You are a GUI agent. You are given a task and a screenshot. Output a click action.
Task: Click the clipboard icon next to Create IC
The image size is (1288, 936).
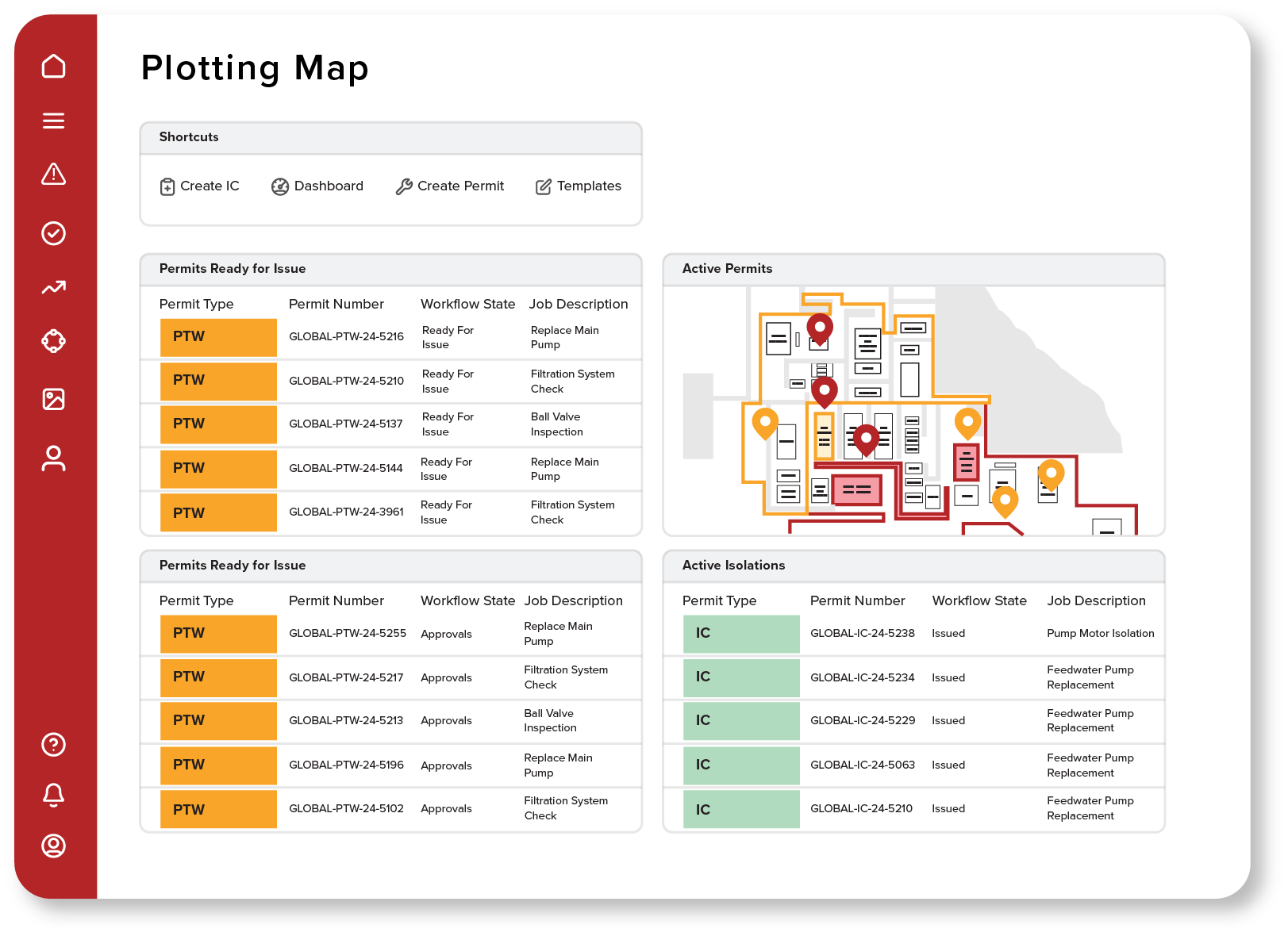point(167,186)
